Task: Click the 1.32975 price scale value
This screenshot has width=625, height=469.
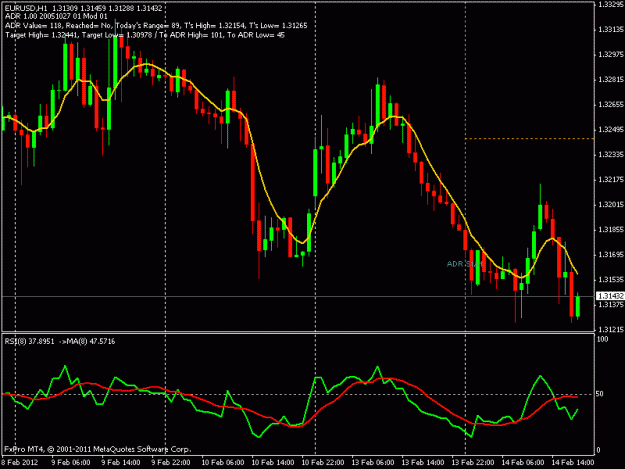Action: (x=611, y=55)
